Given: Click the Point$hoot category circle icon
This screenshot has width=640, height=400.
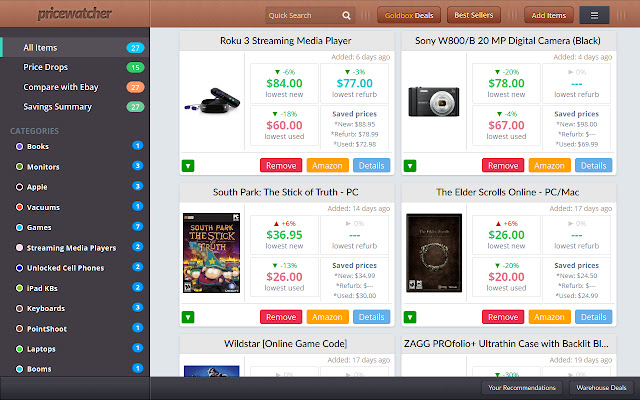Looking at the screenshot, I should click(x=19, y=329).
